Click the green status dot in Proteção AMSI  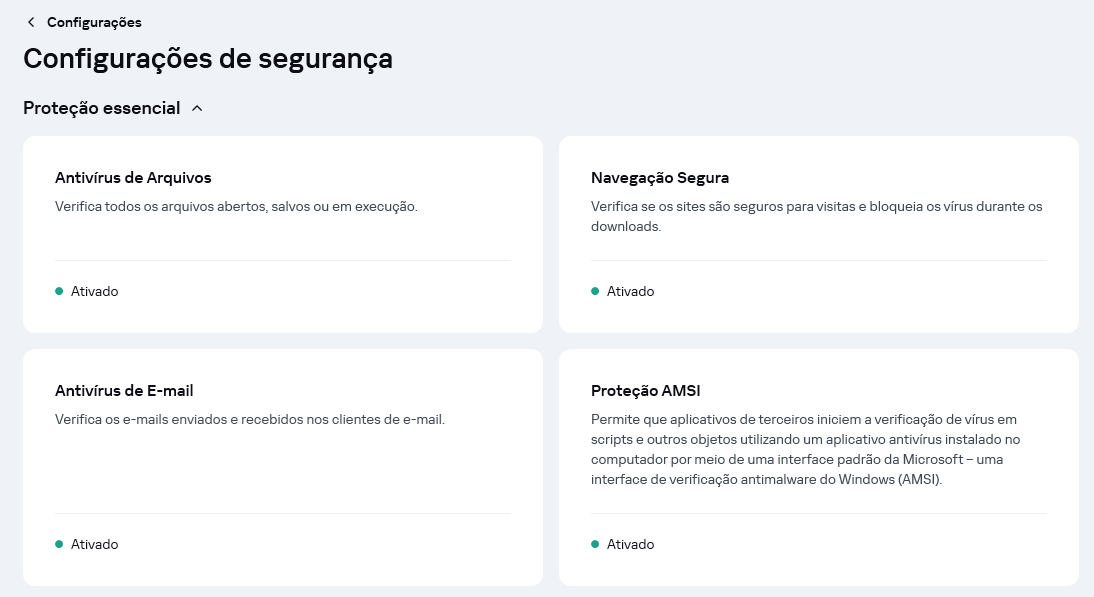pyautogui.click(x=595, y=544)
